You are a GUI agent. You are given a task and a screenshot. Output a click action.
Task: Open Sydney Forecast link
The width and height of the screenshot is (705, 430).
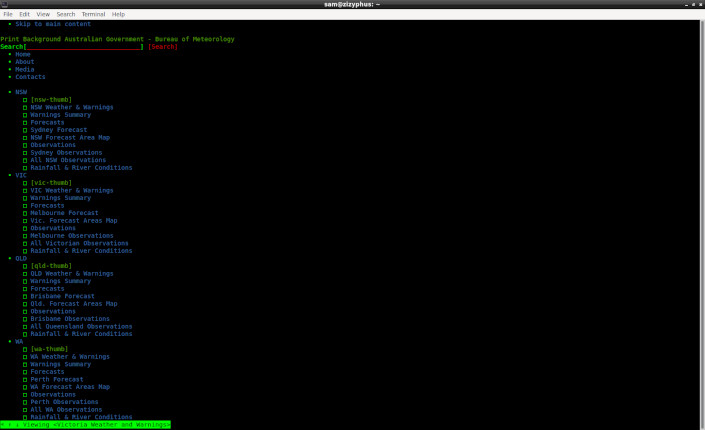(59, 130)
